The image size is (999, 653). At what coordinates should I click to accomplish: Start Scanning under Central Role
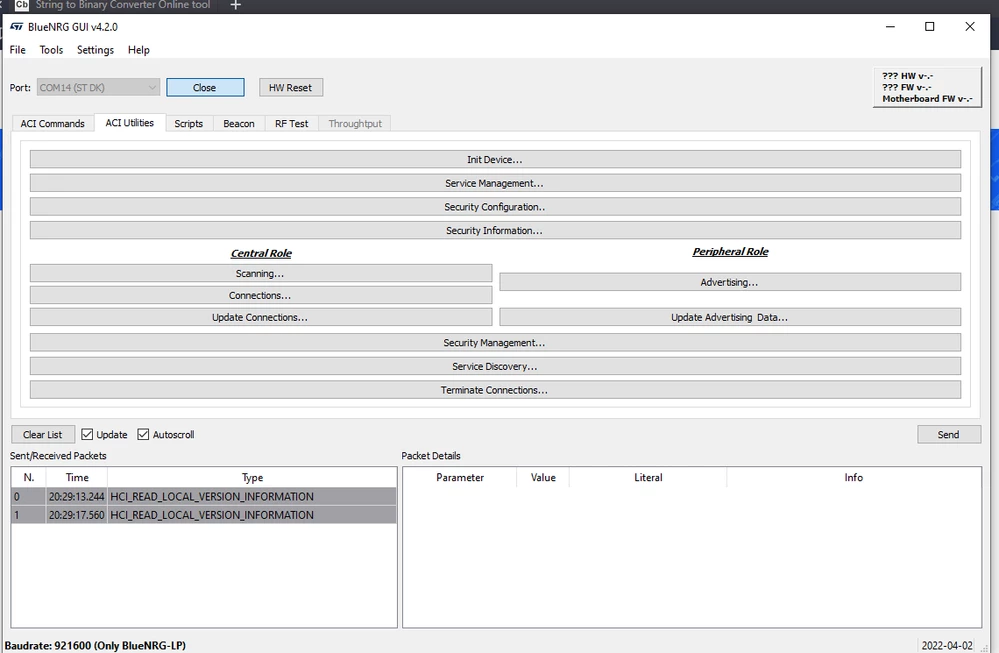(261, 273)
